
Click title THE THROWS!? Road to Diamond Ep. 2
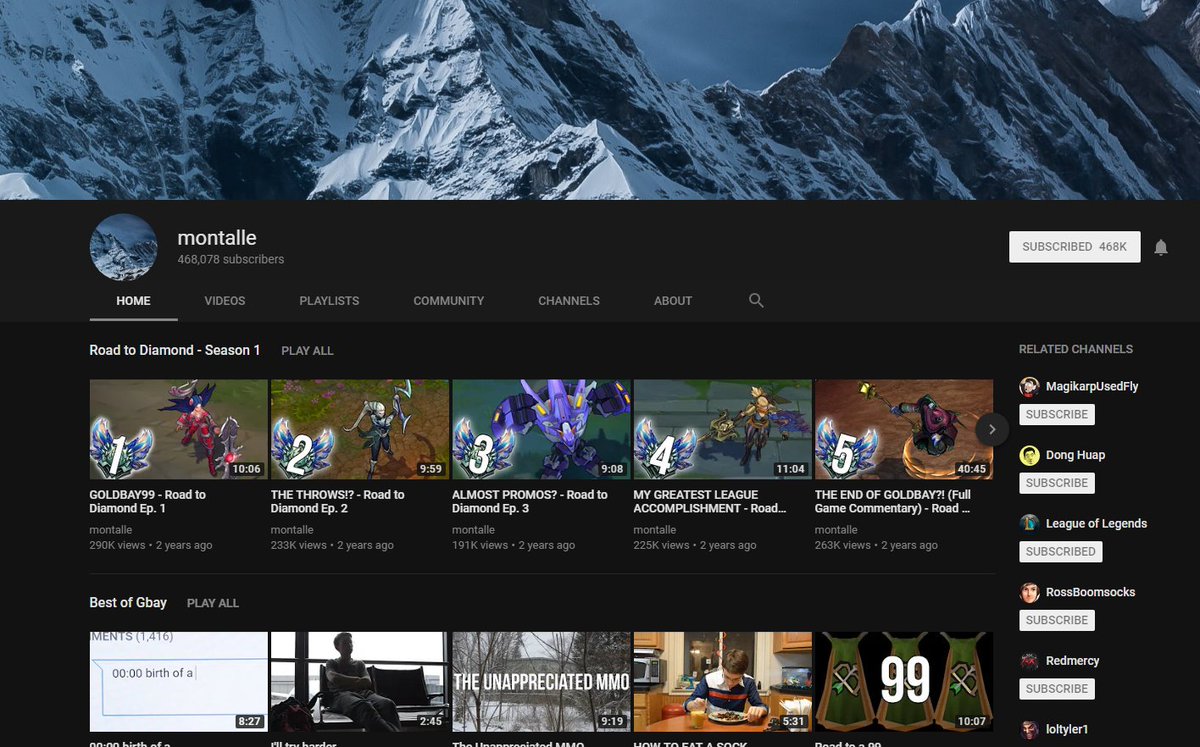(x=338, y=501)
